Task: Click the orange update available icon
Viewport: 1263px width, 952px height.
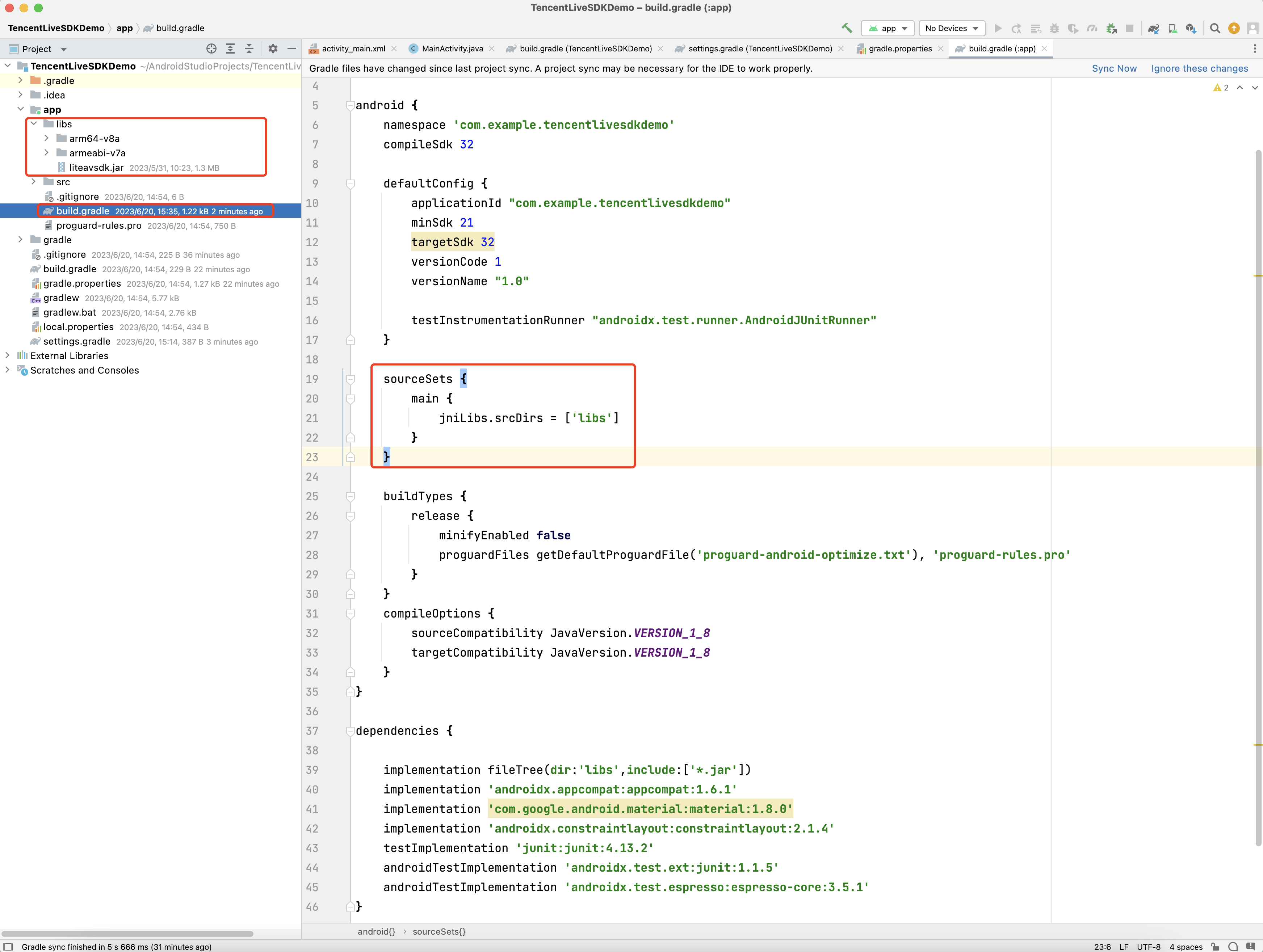Action: (x=1234, y=28)
